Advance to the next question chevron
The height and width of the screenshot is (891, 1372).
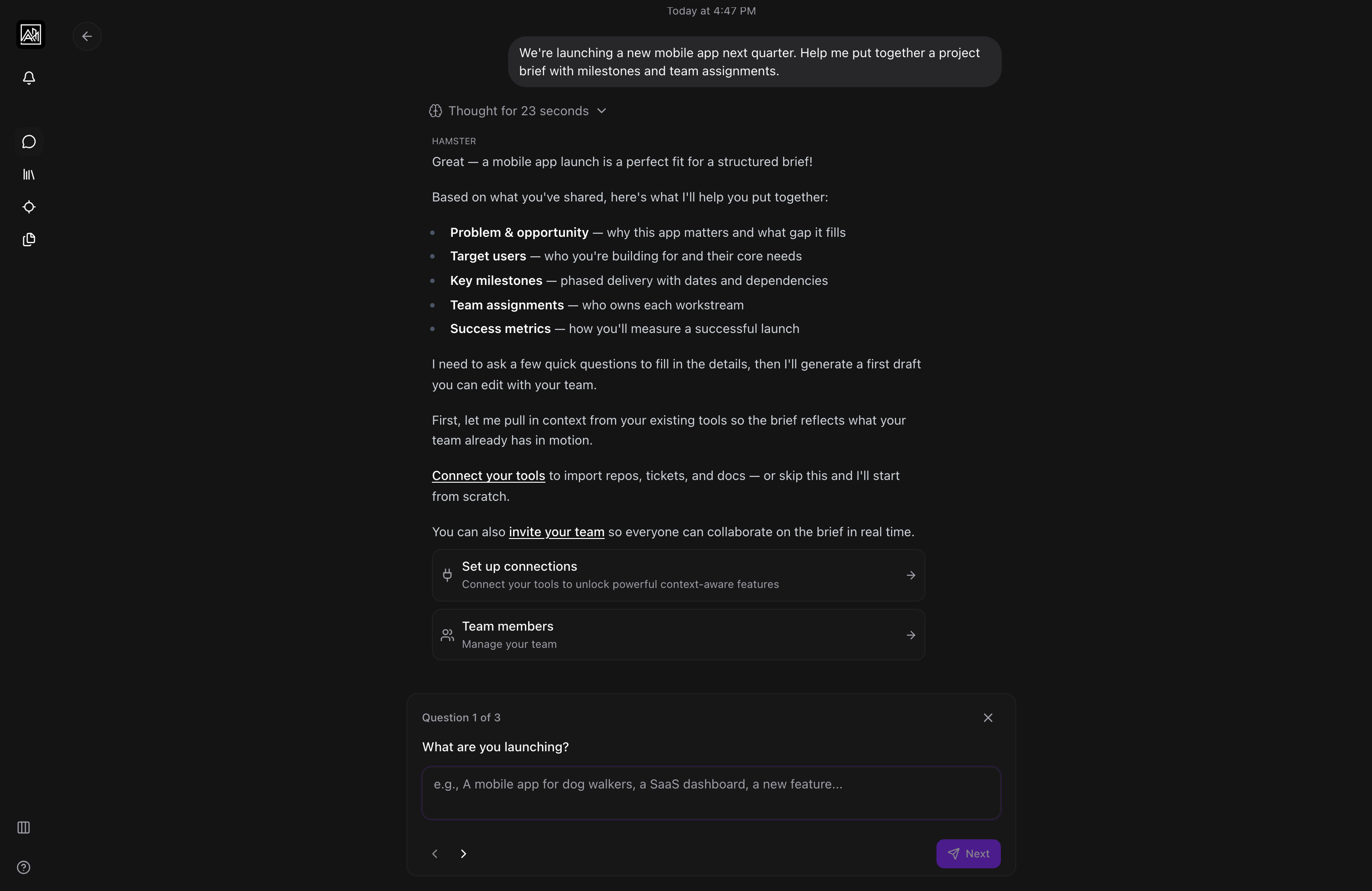[464, 853]
